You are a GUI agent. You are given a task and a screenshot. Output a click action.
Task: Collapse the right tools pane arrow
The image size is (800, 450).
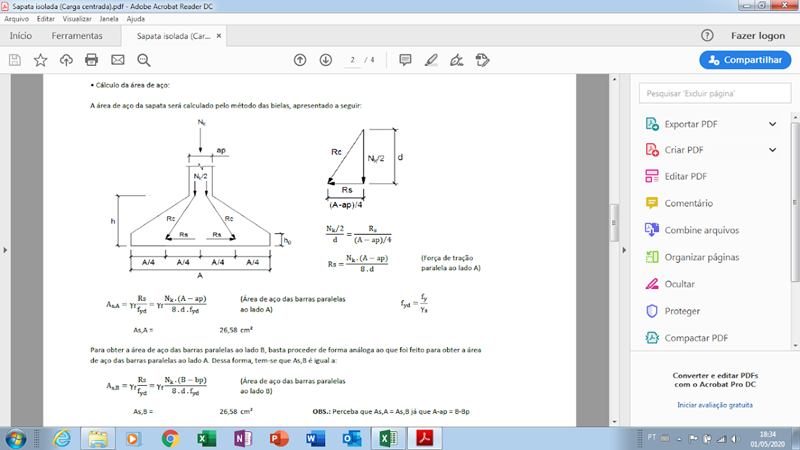click(624, 250)
